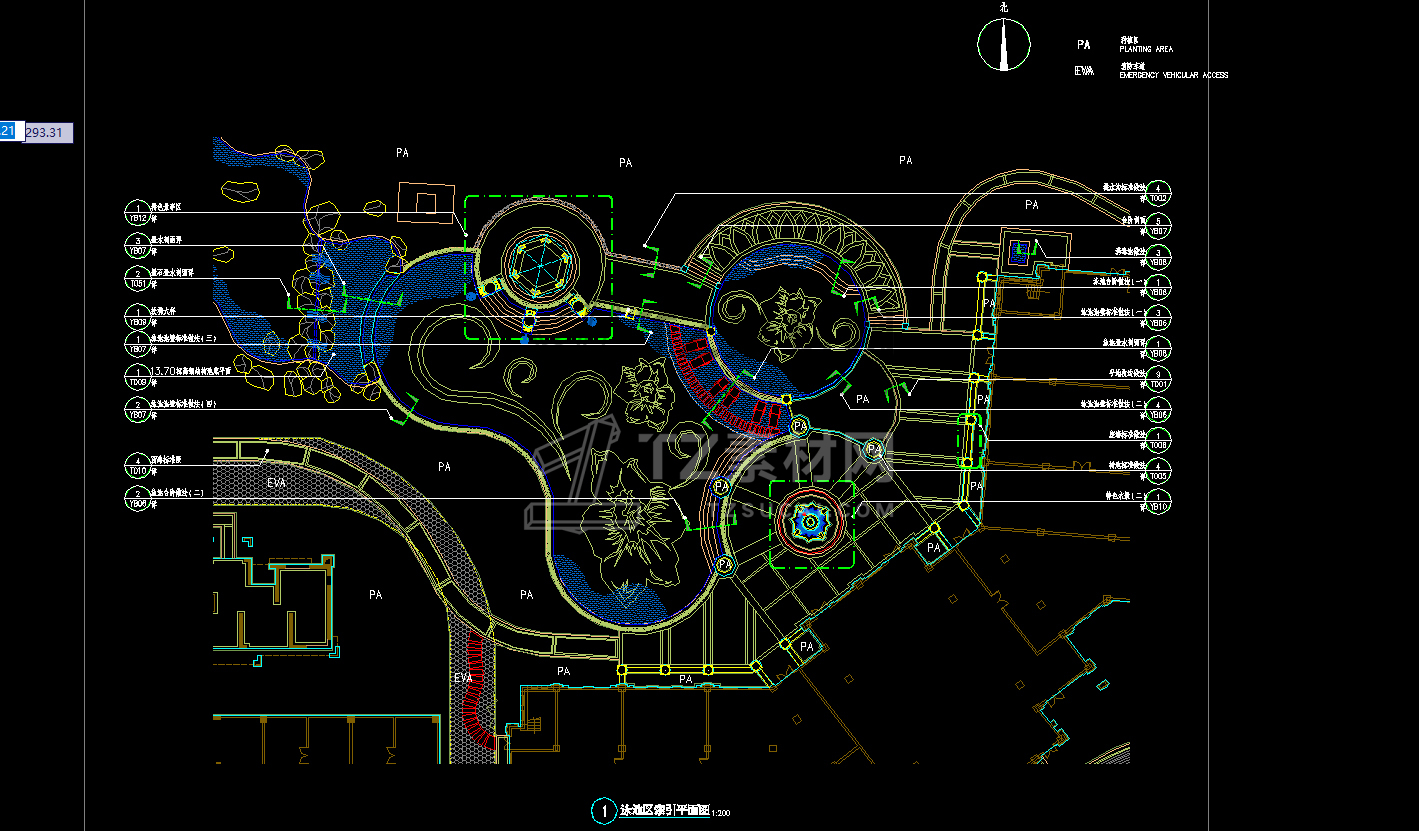Select the annotation text starting with 13.70
Screen dimensions: 1419x831
pos(191,370)
